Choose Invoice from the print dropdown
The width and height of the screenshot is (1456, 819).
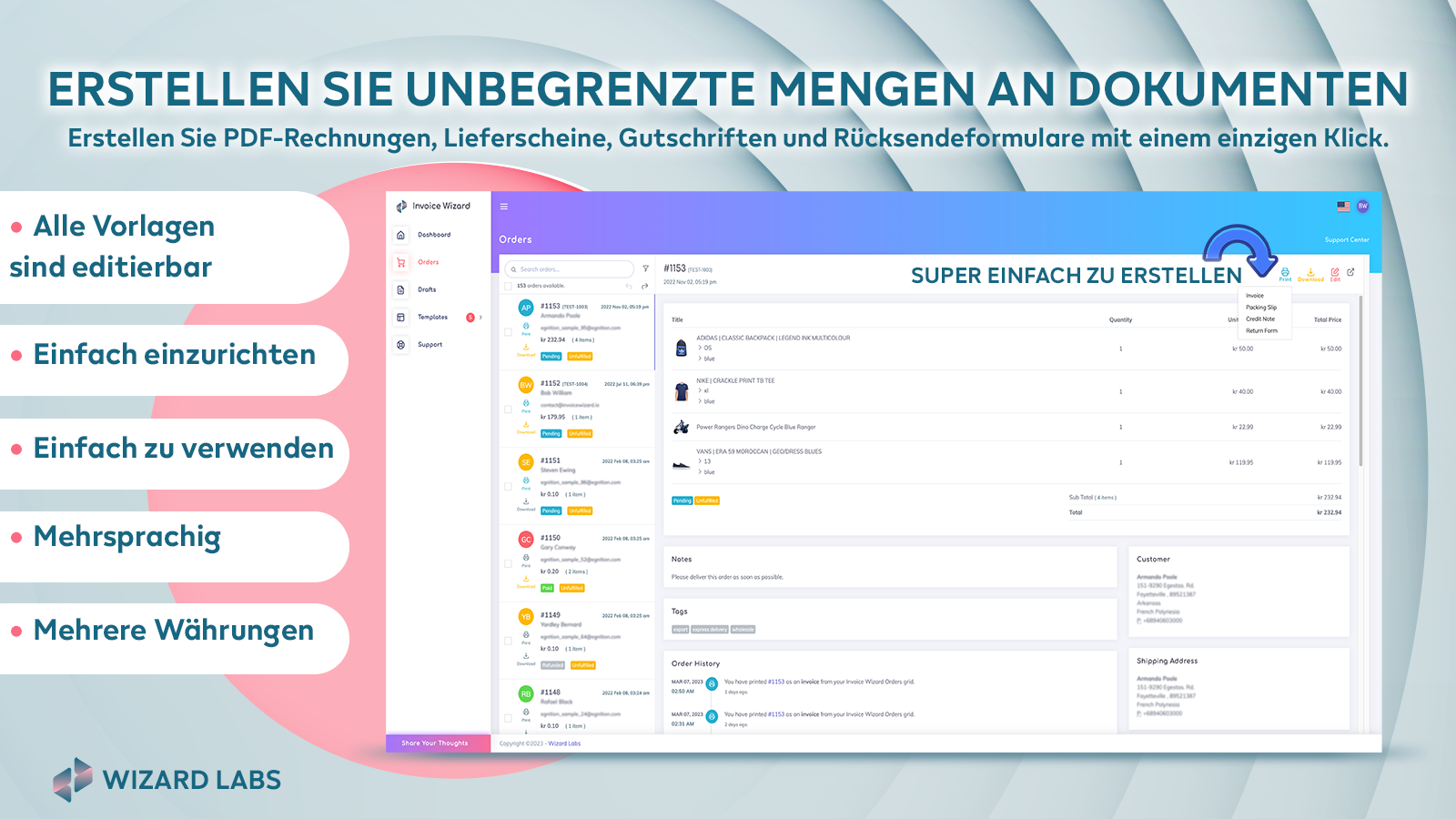pyautogui.click(x=1255, y=296)
